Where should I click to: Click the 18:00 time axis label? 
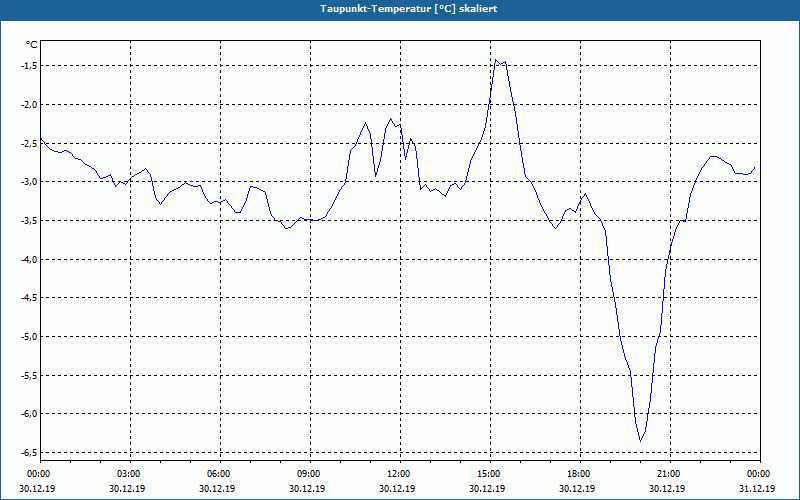pos(578,474)
